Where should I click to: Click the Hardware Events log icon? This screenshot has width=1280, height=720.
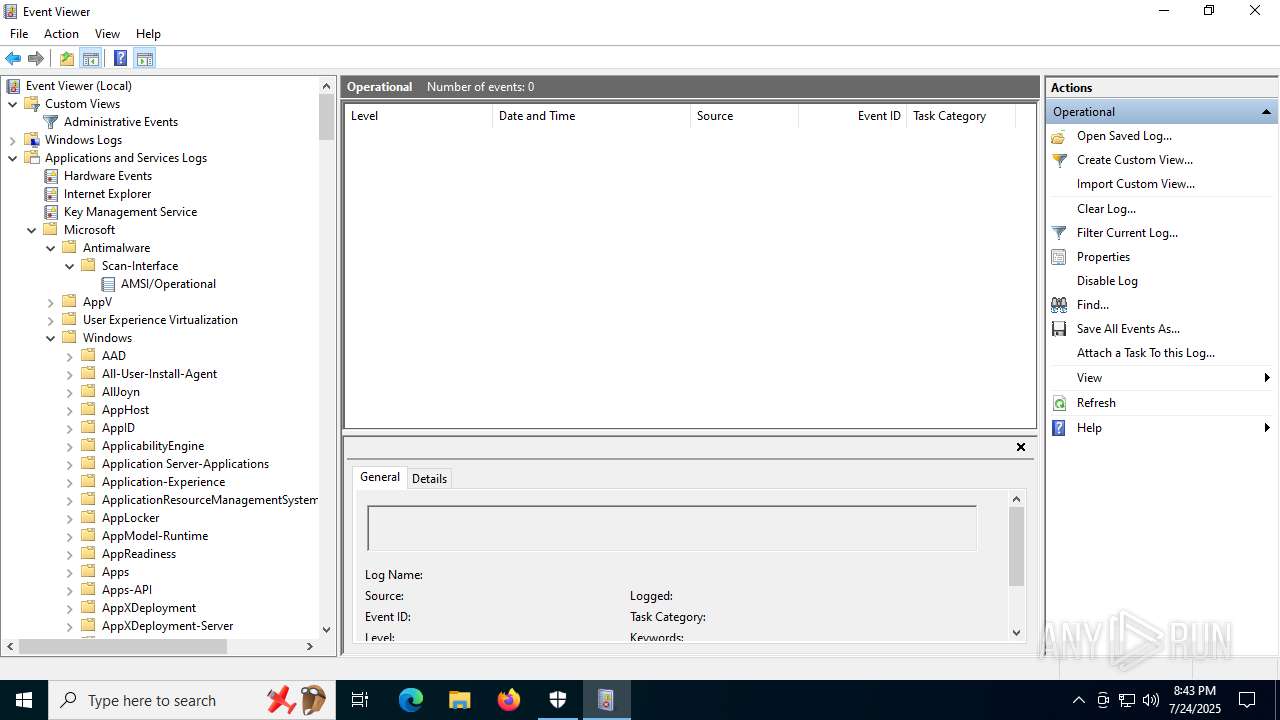point(51,176)
